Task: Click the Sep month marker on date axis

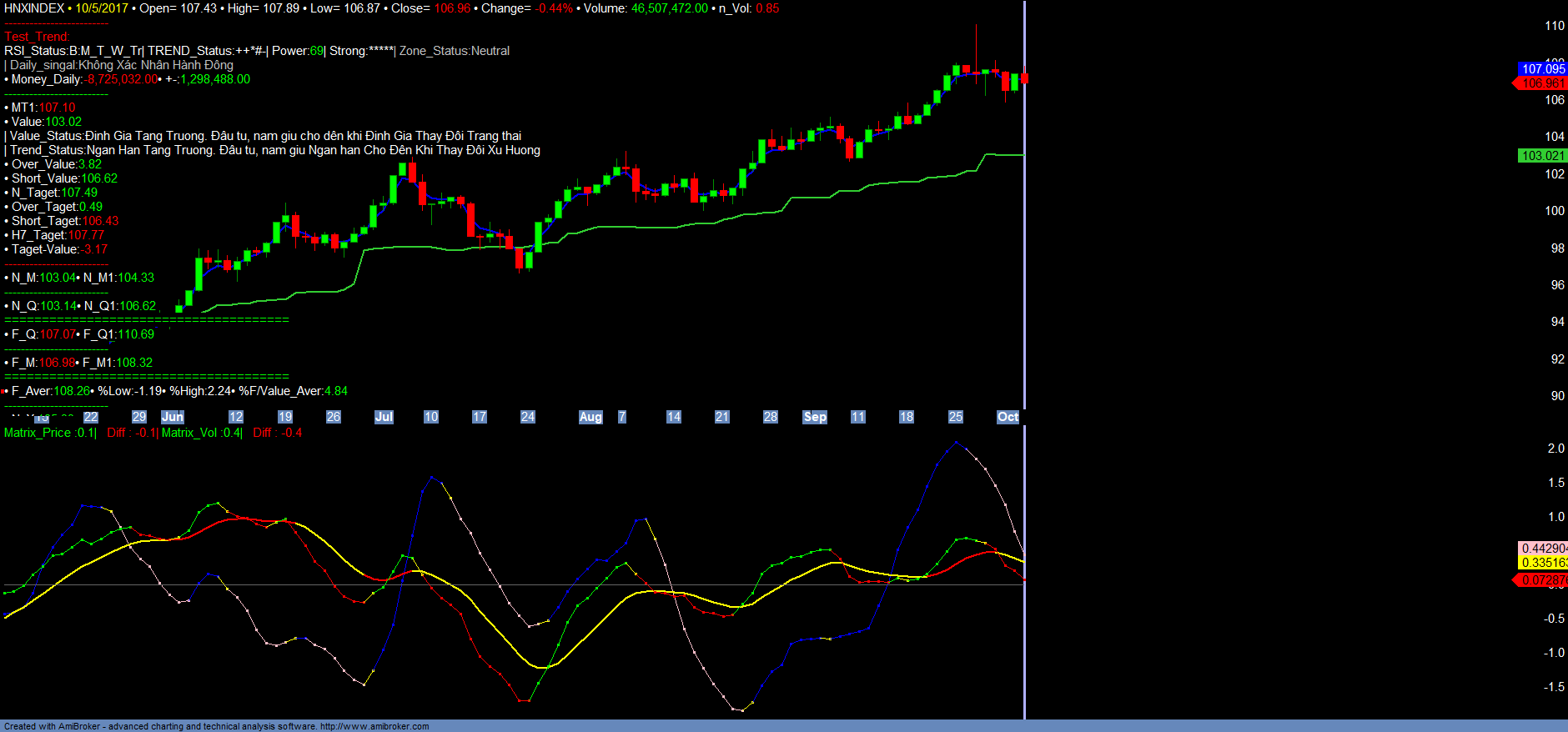Action: point(814,417)
